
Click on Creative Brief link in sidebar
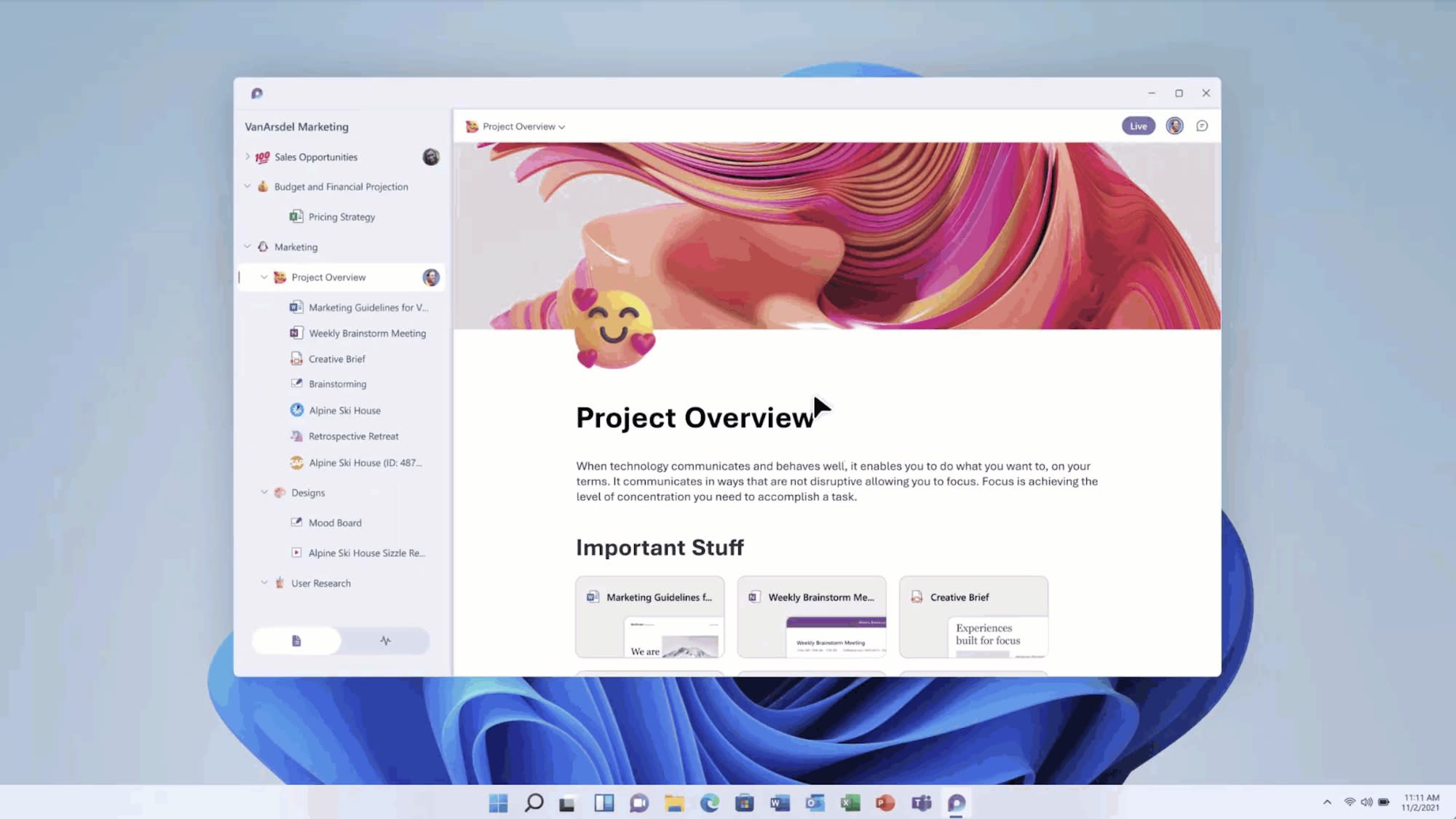click(337, 358)
